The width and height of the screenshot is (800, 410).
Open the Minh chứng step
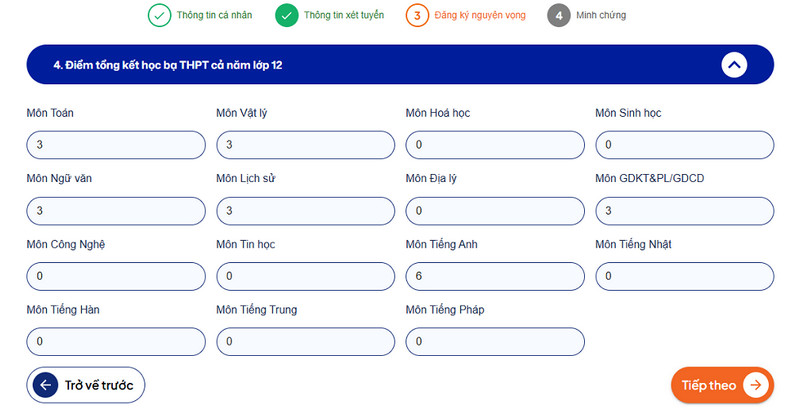(x=601, y=15)
